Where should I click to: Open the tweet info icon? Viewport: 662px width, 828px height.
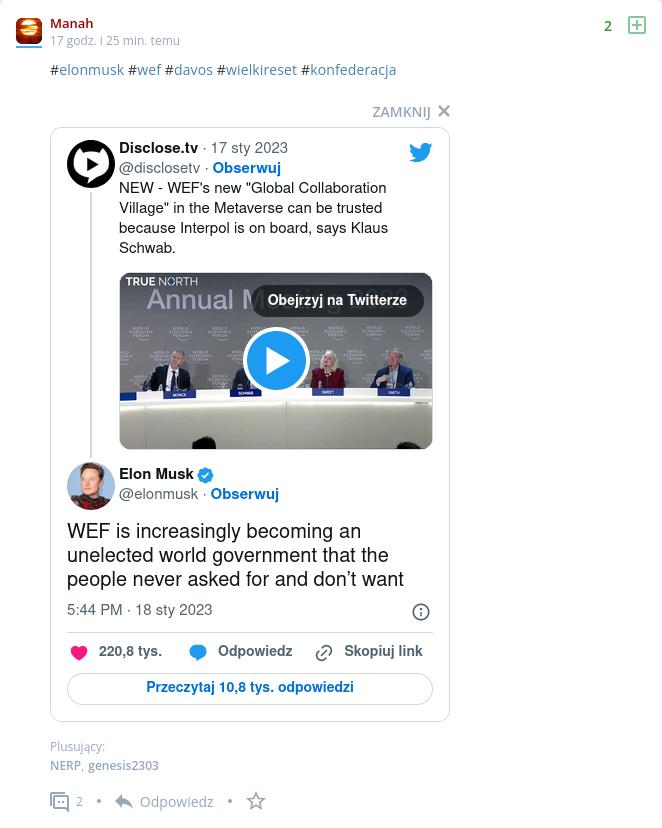click(421, 611)
